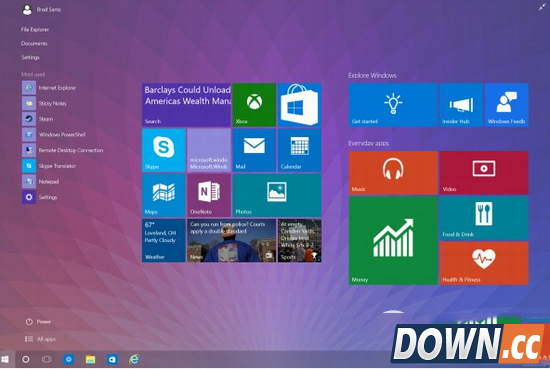Open the Health & Fitness tile

(484, 263)
